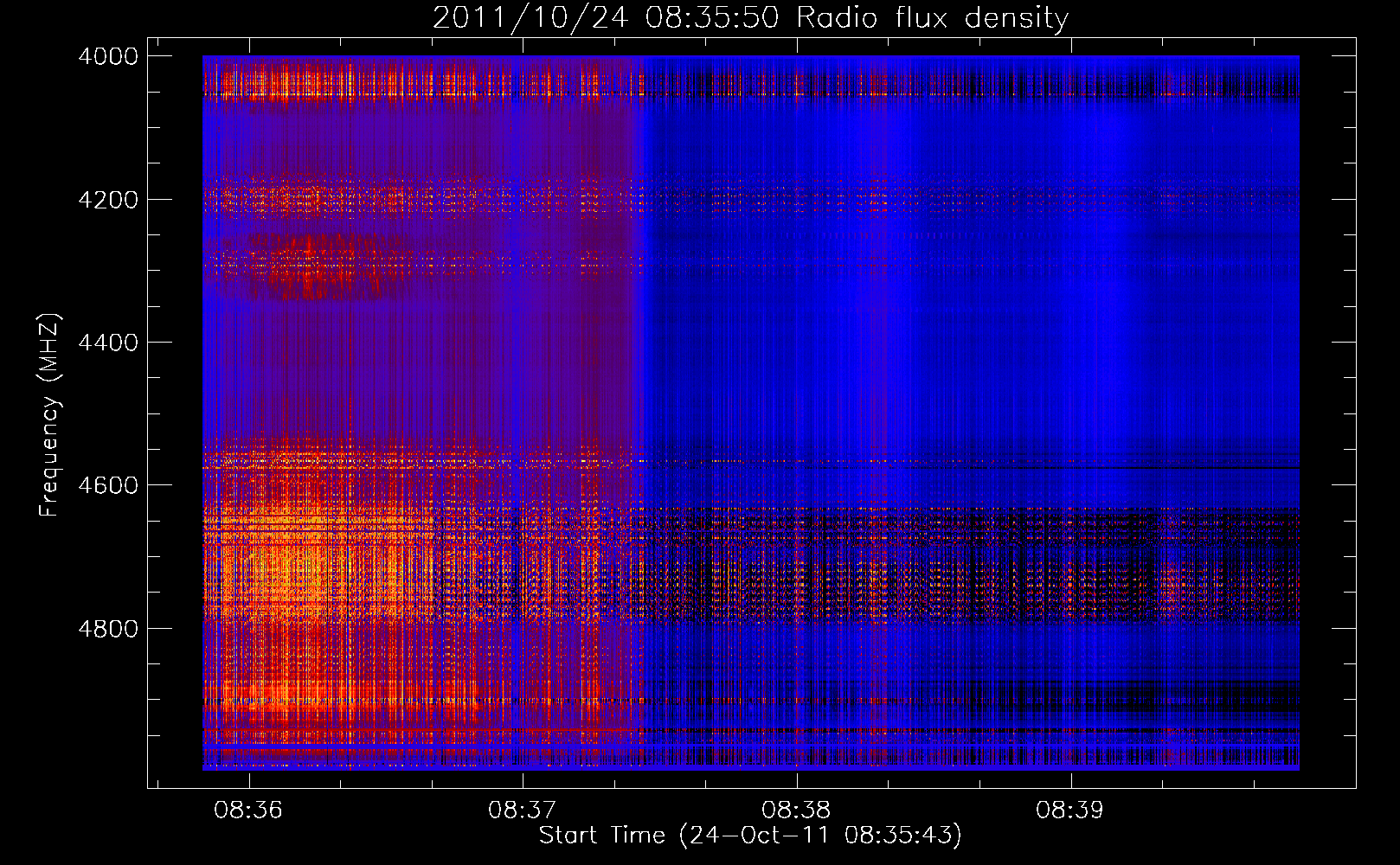
Task: Select the 4800 frequency tick label
Action: (108, 629)
